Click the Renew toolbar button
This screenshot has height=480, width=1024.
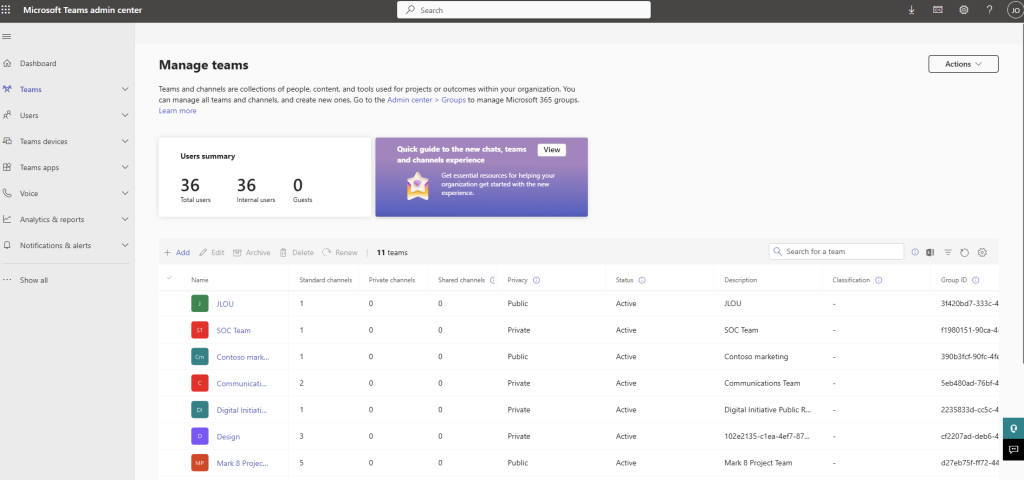(340, 253)
